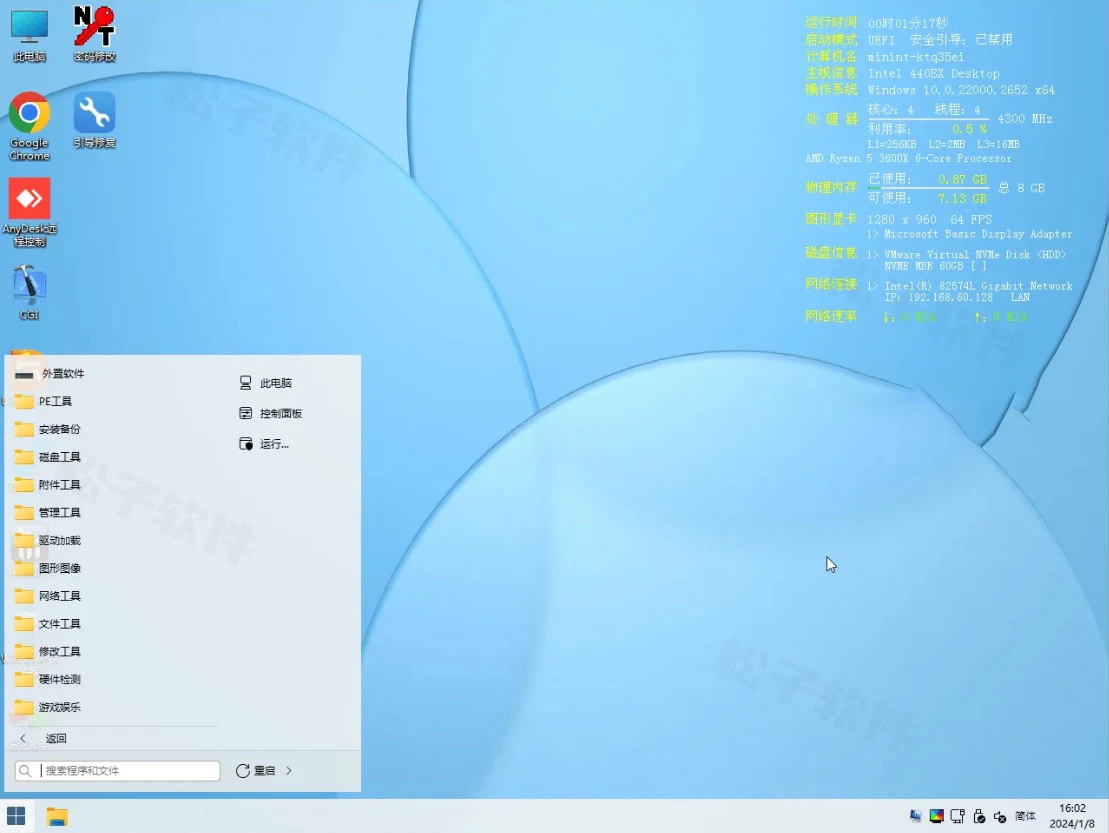Open Google Chrome from the desktop
This screenshot has height=833, width=1109.
click(29, 127)
